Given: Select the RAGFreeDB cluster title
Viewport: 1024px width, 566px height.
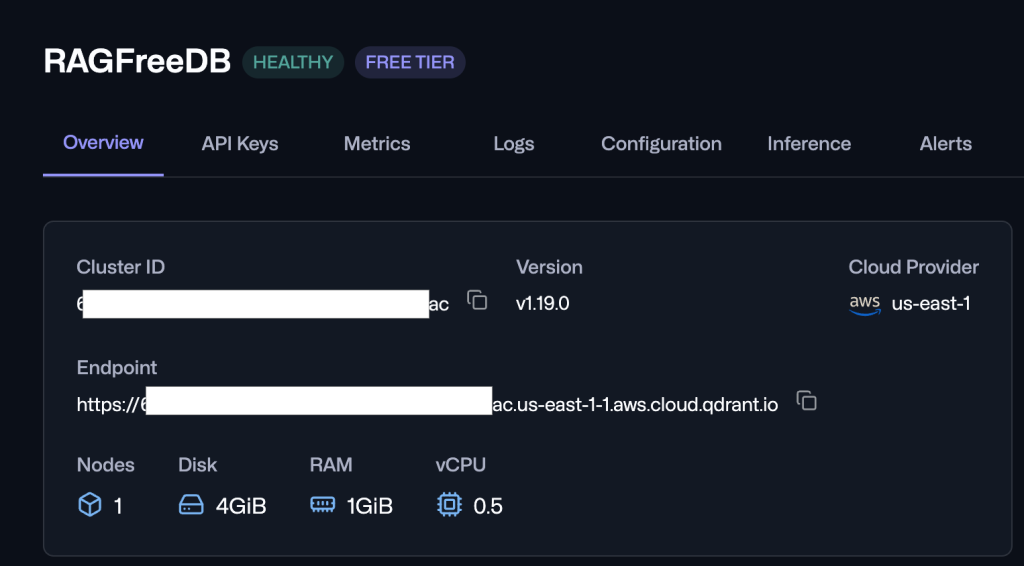Looking at the screenshot, I should click(x=137, y=61).
